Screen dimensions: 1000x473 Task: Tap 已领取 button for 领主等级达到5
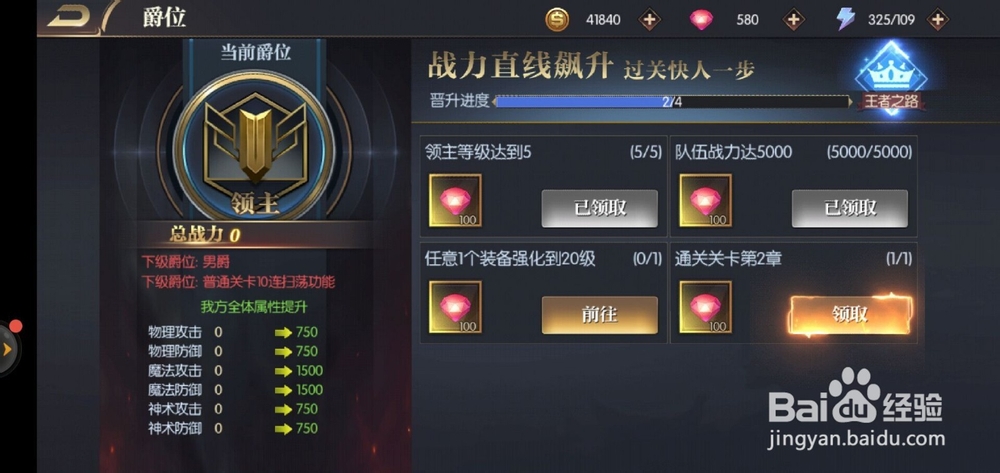click(599, 208)
